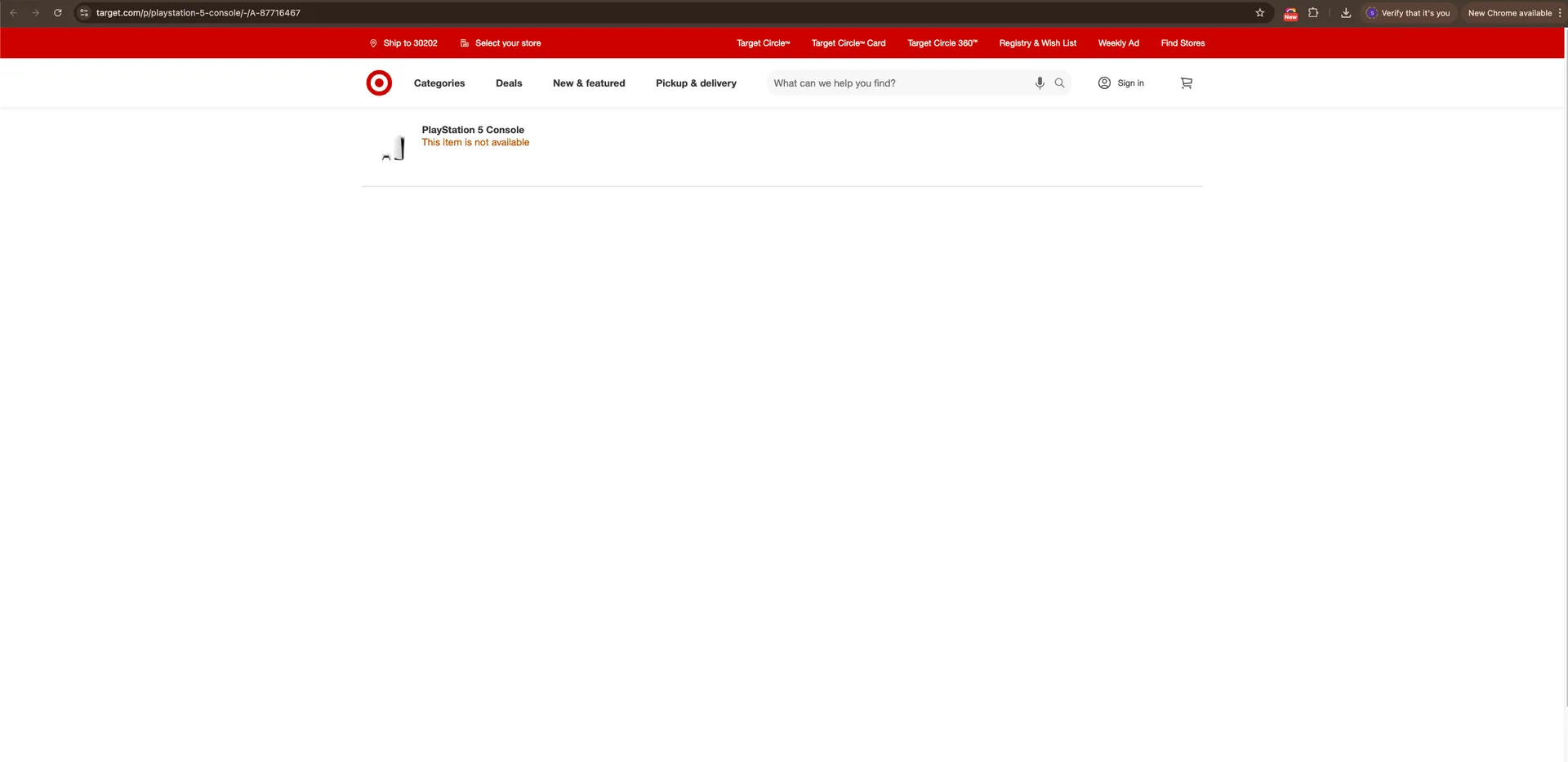Open the shopping cart icon
The width and height of the screenshot is (1568, 762).
(1187, 83)
